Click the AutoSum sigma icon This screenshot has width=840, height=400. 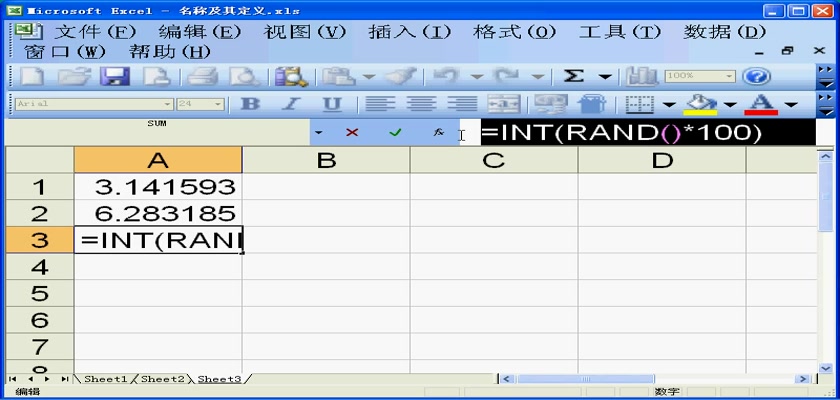pos(573,77)
